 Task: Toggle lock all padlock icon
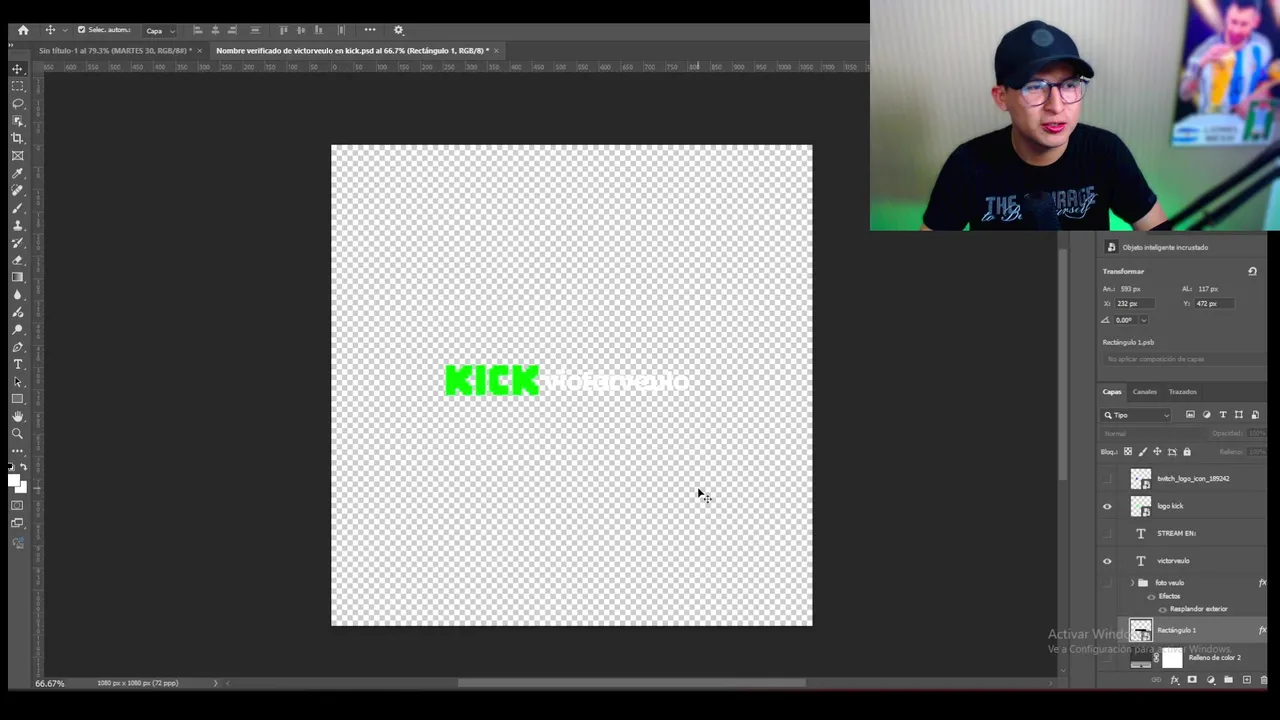pyautogui.click(x=1187, y=452)
